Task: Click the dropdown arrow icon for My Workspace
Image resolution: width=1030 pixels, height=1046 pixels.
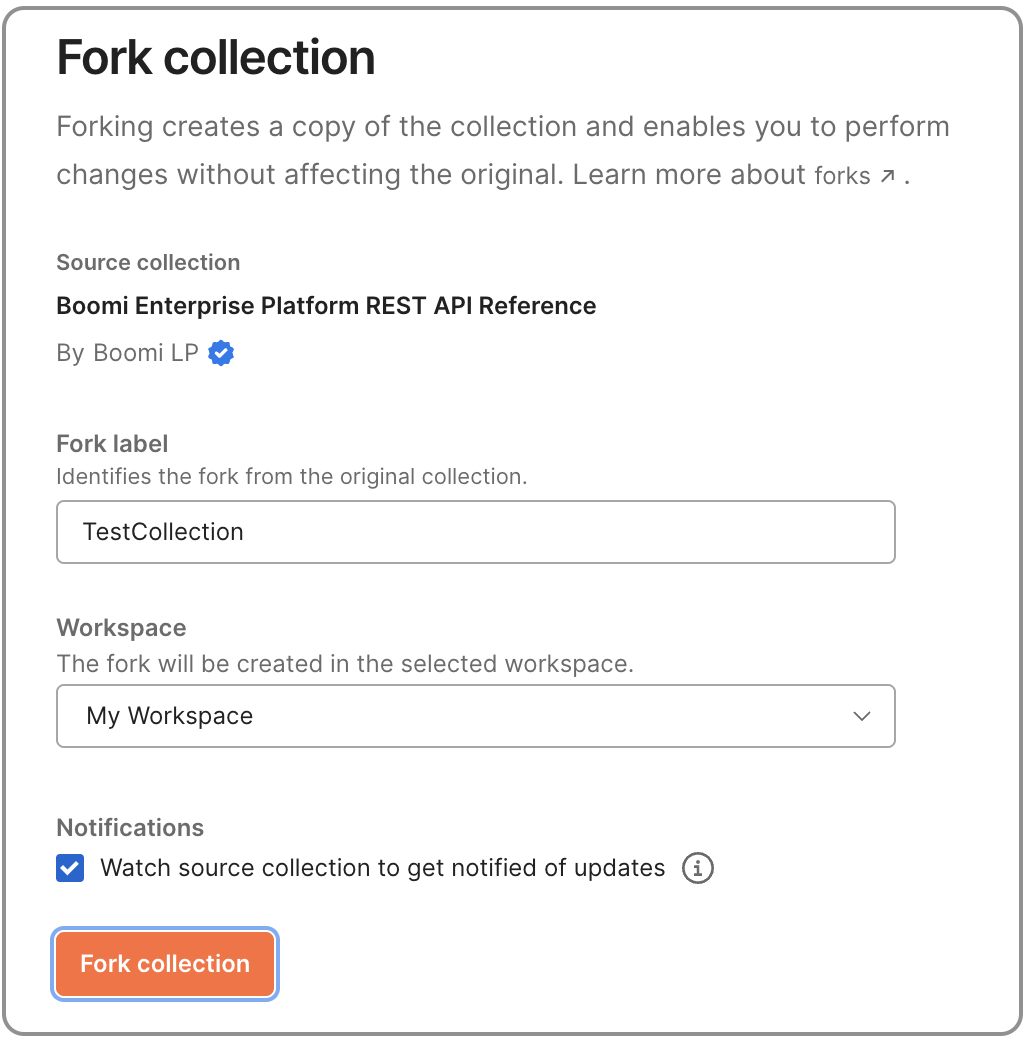Action: tap(860, 716)
